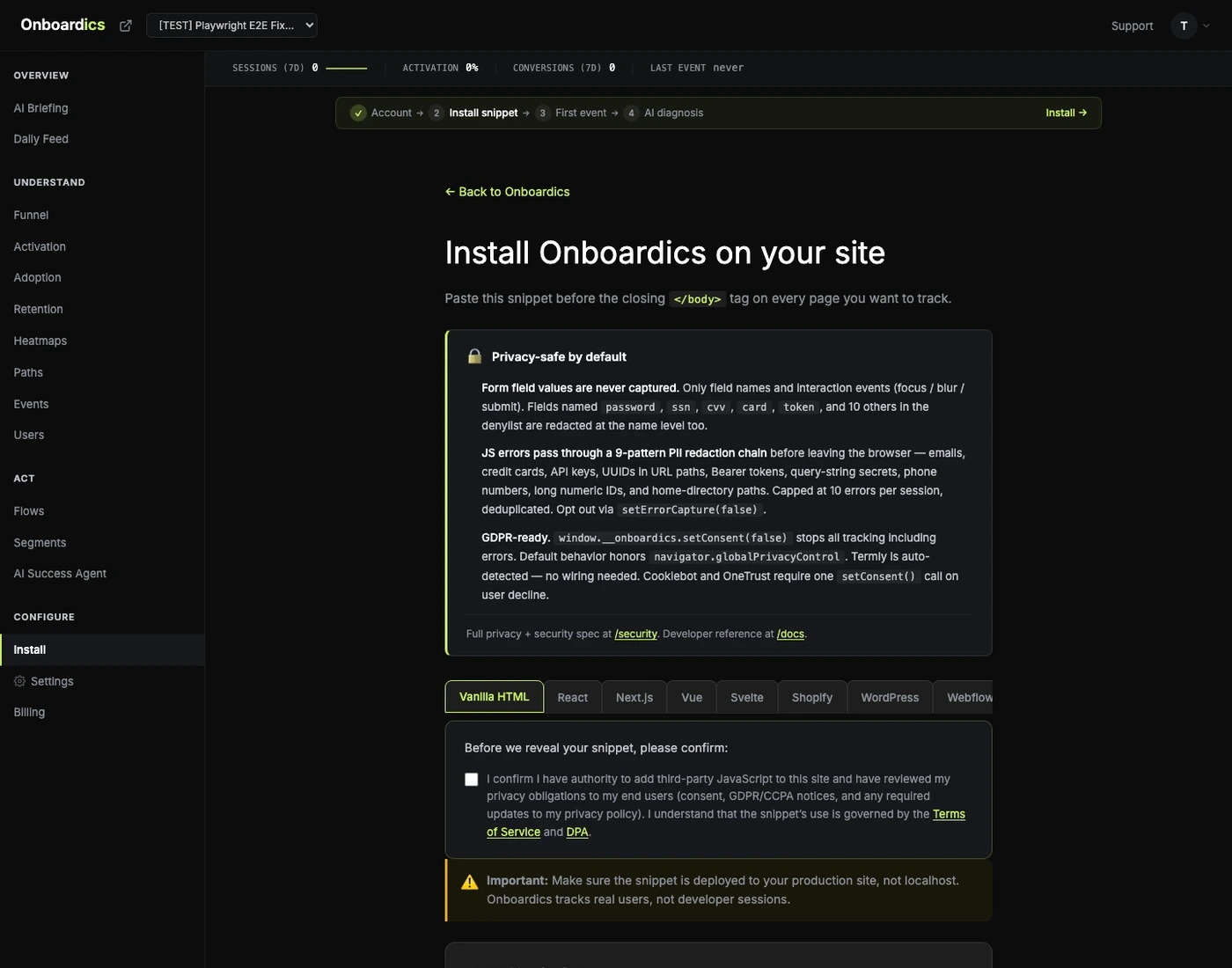Click Back to Onboardics link
Image resolution: width=1232 pixels, height=968 pixels.
507,192
